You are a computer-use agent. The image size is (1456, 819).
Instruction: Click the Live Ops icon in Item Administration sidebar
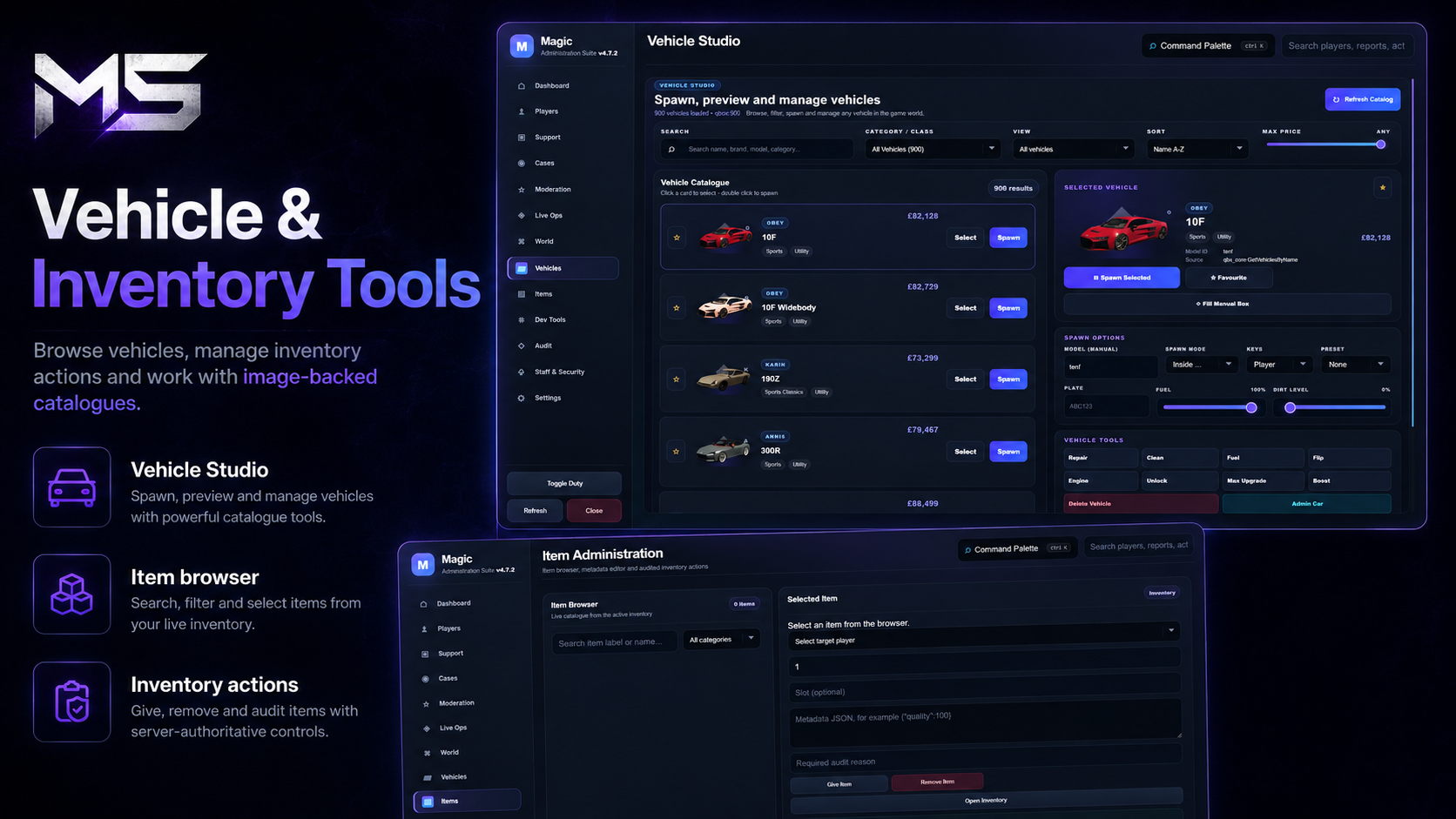pyautogui.click(x=427, y=728)
